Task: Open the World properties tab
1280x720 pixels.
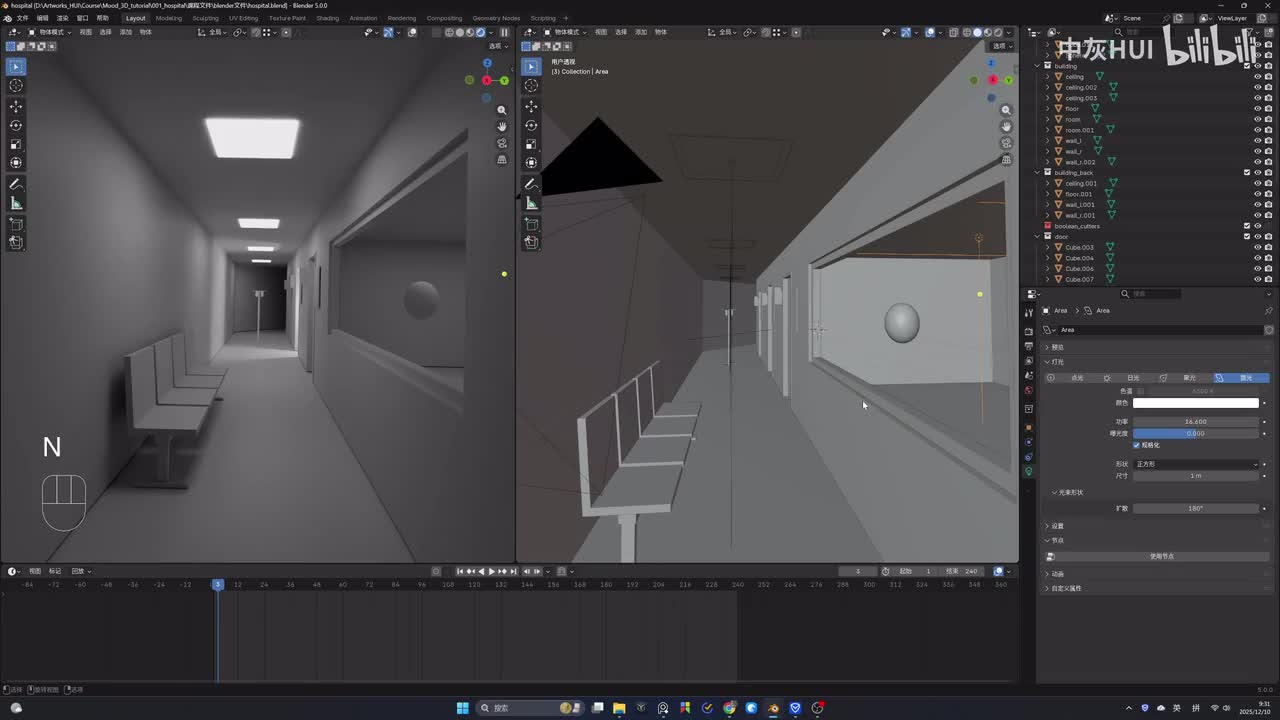Action: coord(1029,391)
